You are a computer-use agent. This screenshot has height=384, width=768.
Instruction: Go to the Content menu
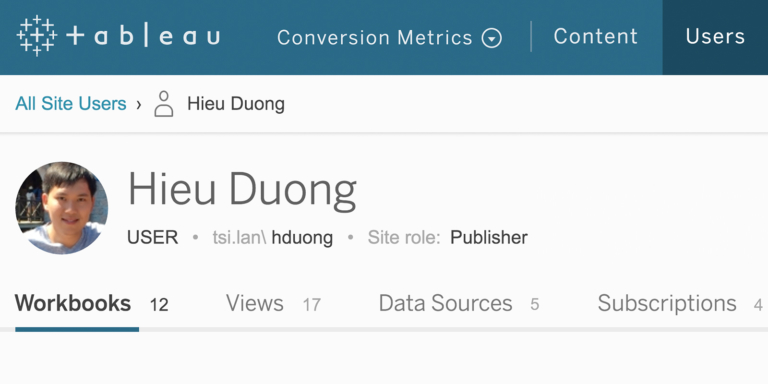(596, 36)
